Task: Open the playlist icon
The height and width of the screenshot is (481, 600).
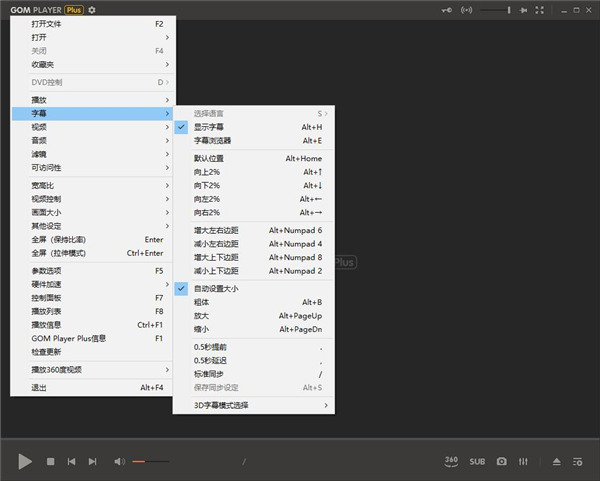Action: [x=577, y=462]
